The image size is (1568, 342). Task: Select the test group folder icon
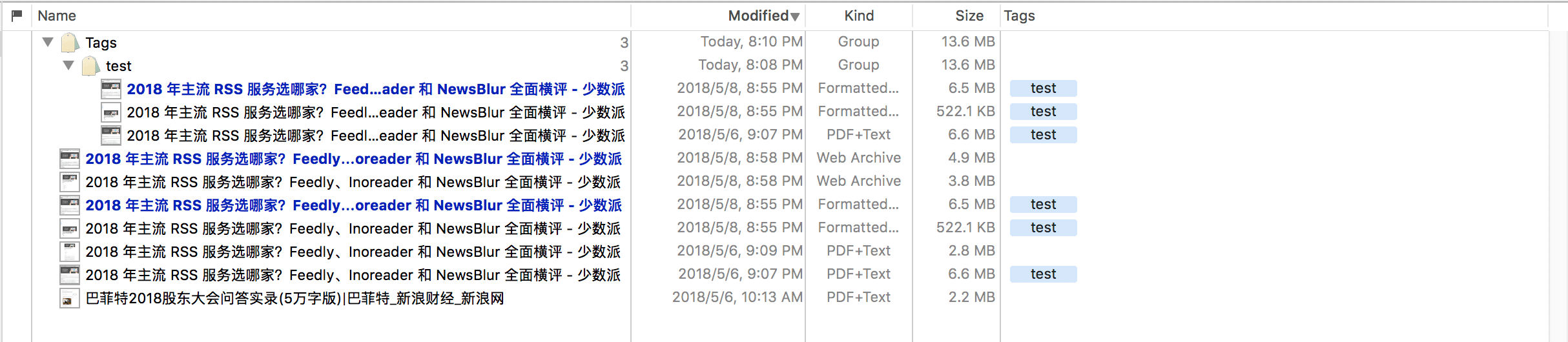(x=90, y=66)
